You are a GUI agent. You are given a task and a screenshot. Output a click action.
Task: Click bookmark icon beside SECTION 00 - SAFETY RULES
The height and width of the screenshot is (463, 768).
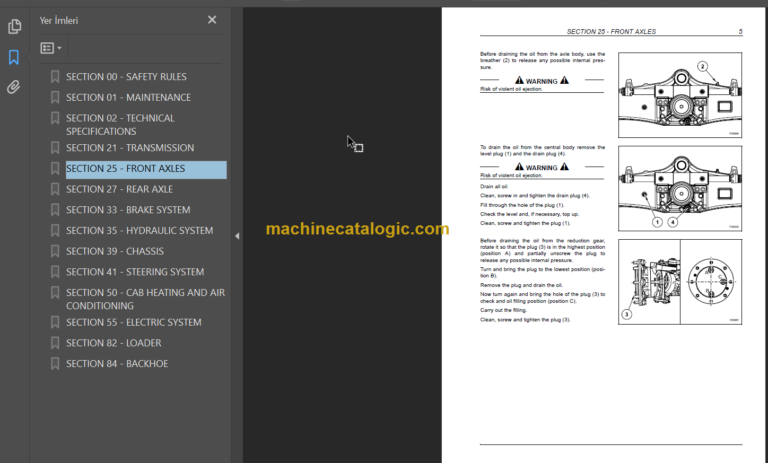click(x=55, y=77)
